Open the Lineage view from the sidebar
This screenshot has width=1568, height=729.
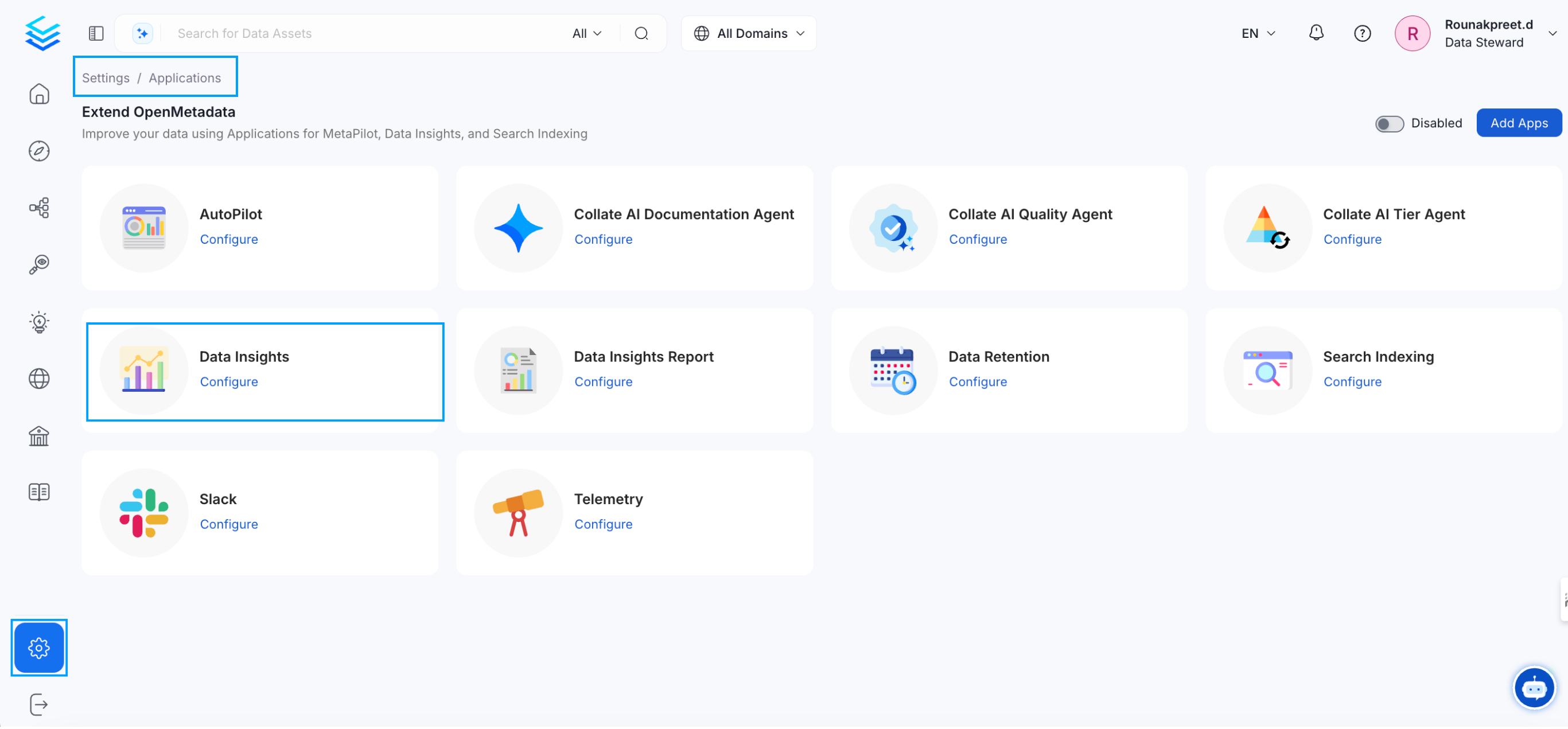[x=39, y=208]
